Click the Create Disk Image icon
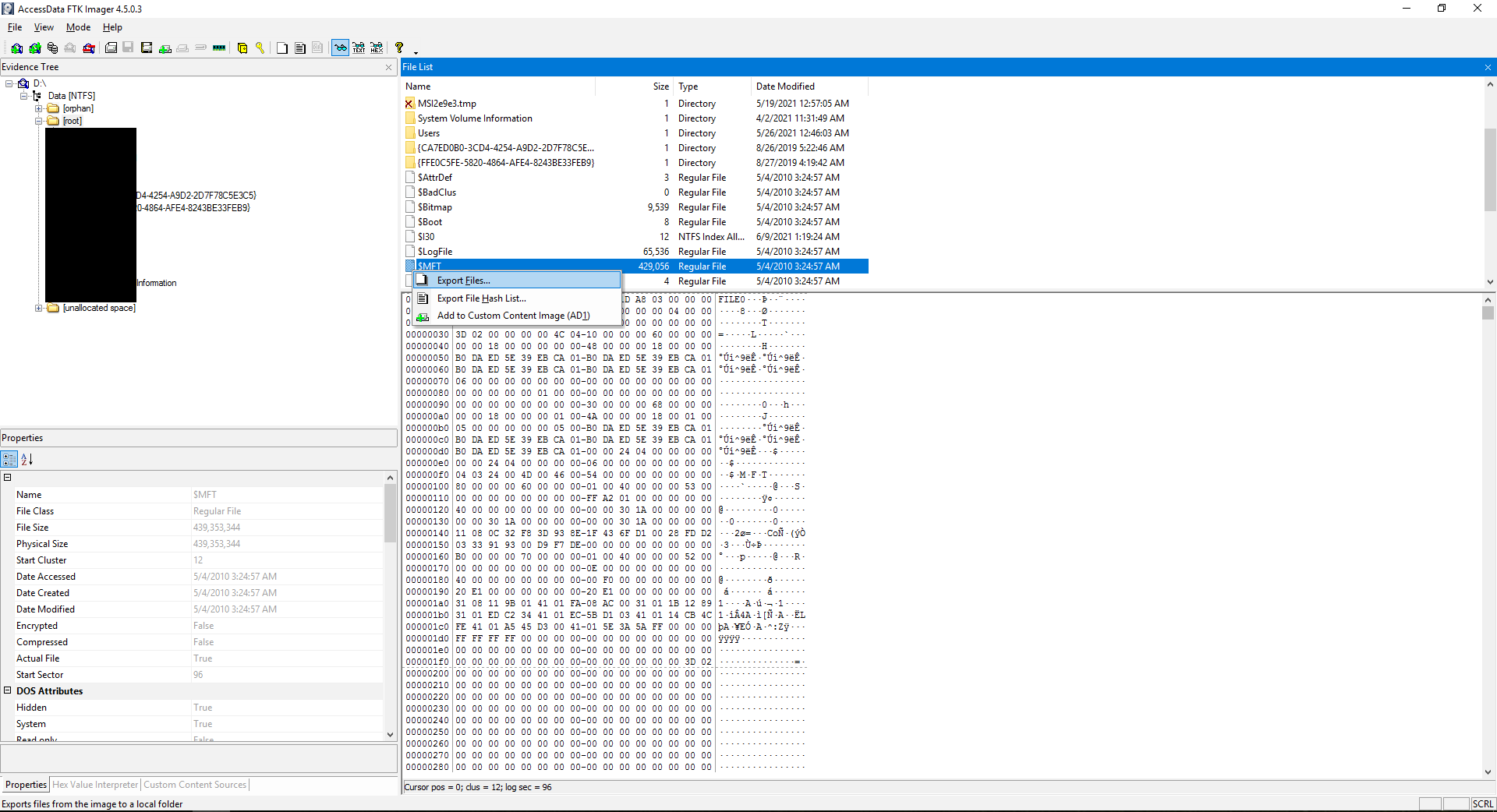 [111, 48]
